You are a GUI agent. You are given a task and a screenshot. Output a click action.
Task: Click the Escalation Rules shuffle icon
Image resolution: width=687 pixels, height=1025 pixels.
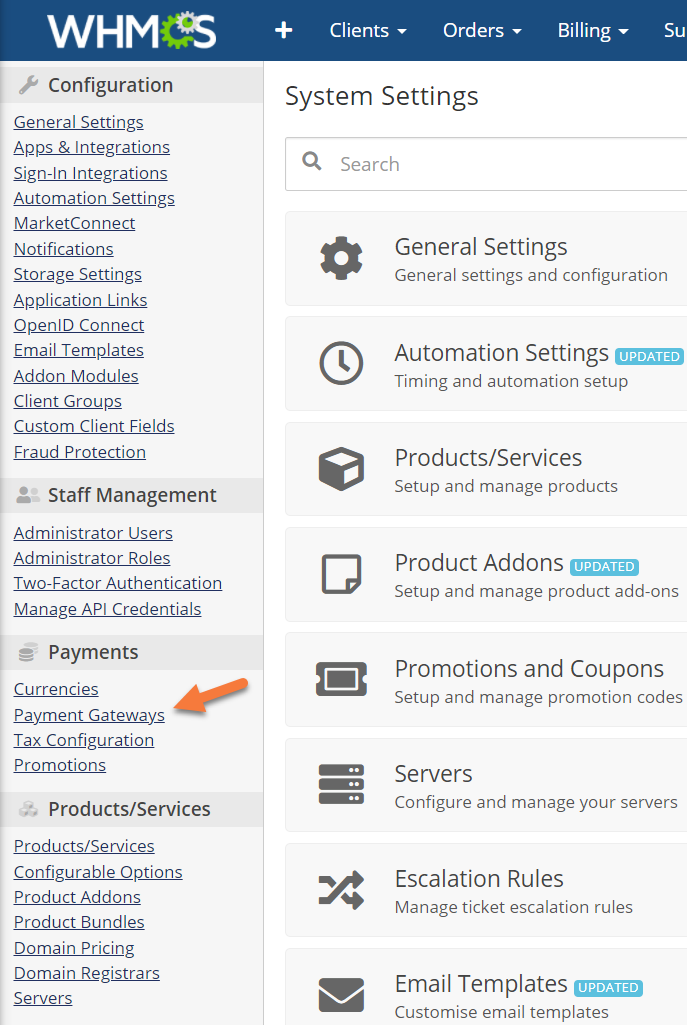(x=341, y=890)
